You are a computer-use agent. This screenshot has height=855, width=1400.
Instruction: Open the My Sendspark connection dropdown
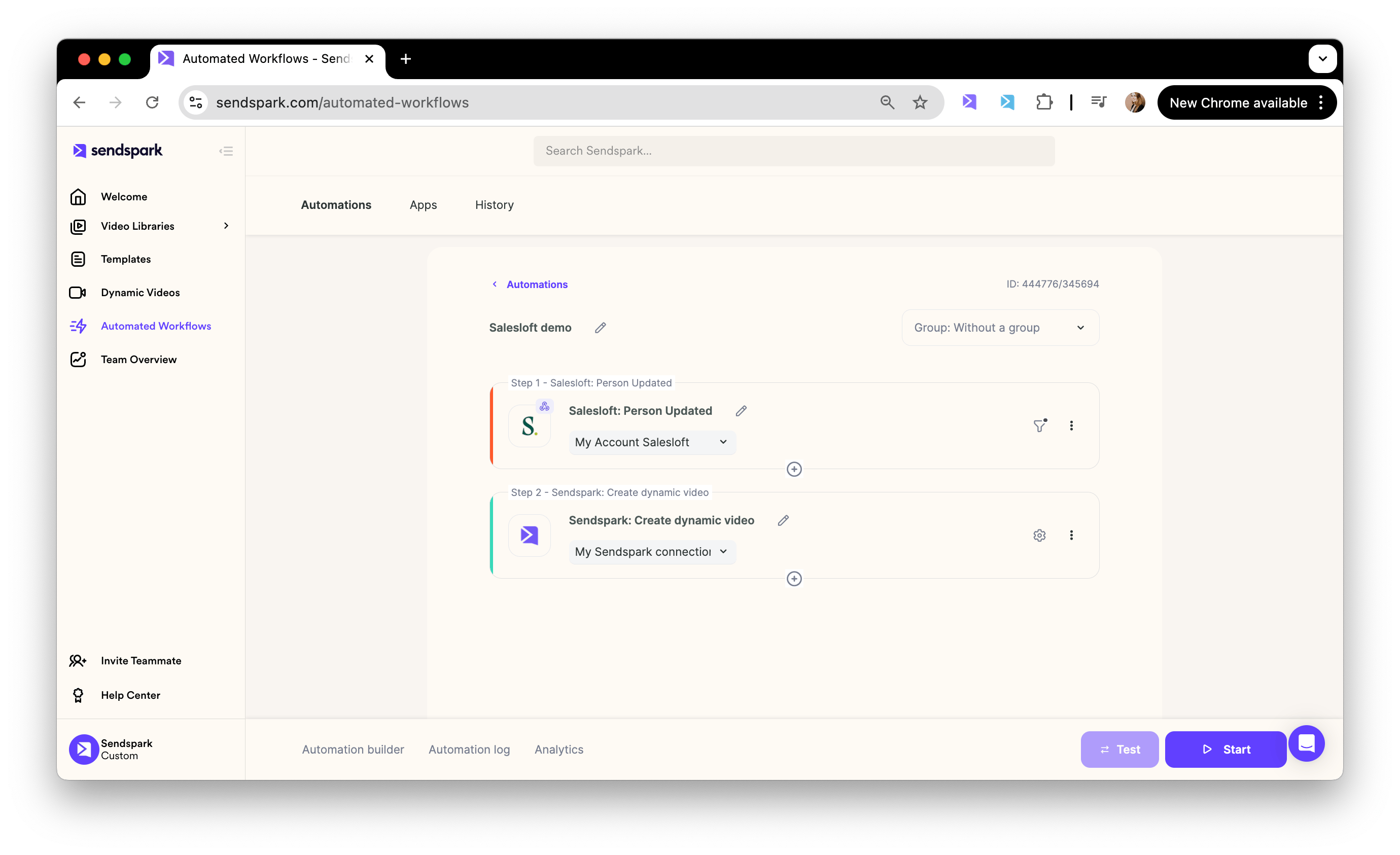tap(652, 552)
